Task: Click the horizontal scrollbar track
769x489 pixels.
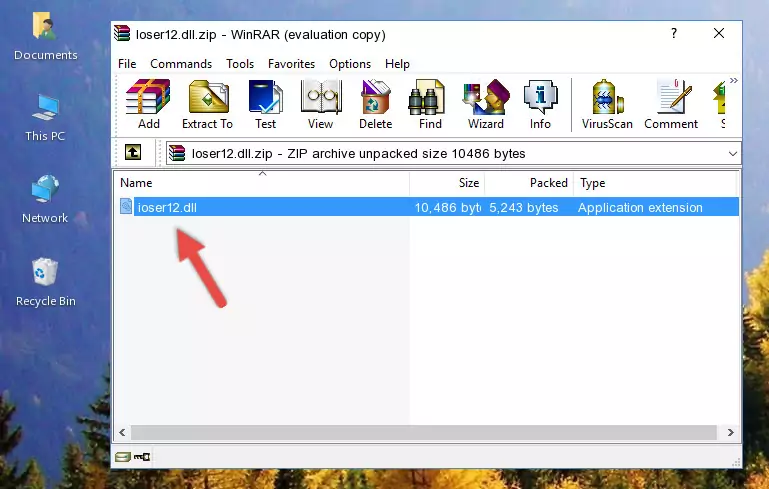Action: pos(424,432)
